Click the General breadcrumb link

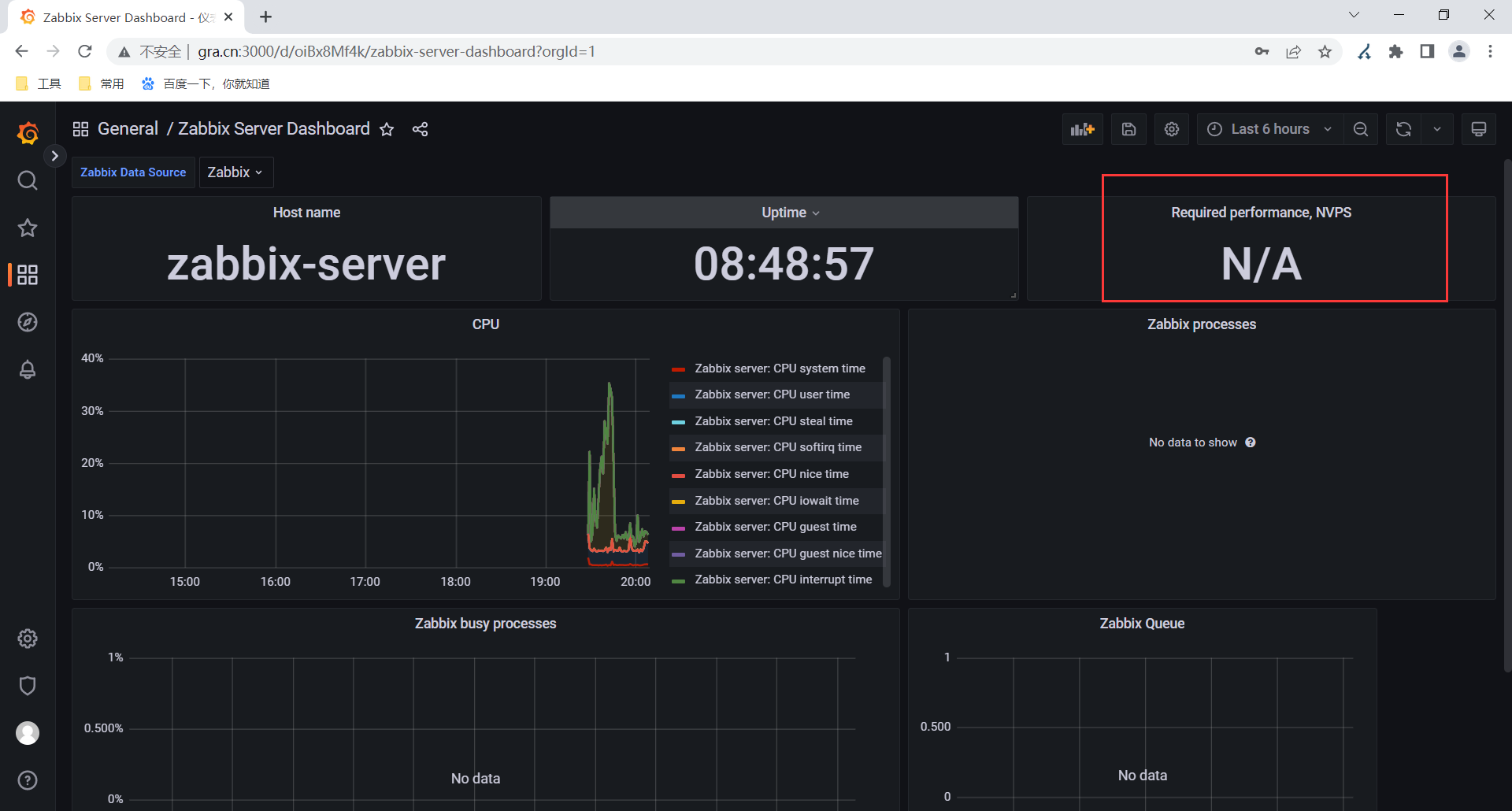coord(128,129)
